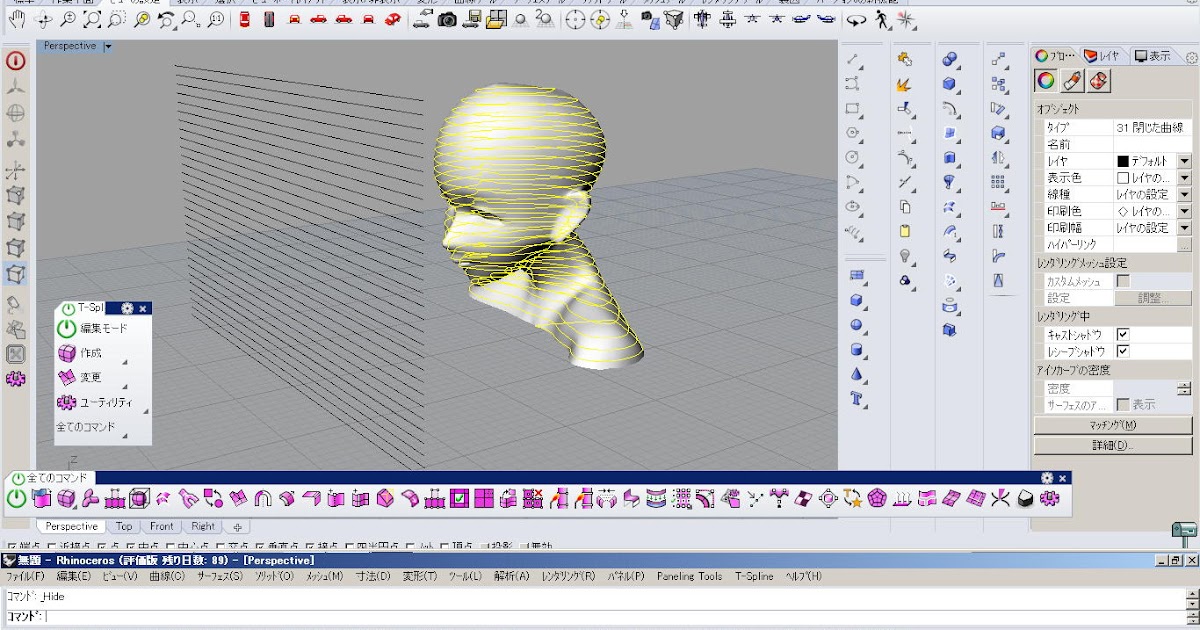
Task: Click the T-Splines edit mode power icon
Action: tap(67, 328)
